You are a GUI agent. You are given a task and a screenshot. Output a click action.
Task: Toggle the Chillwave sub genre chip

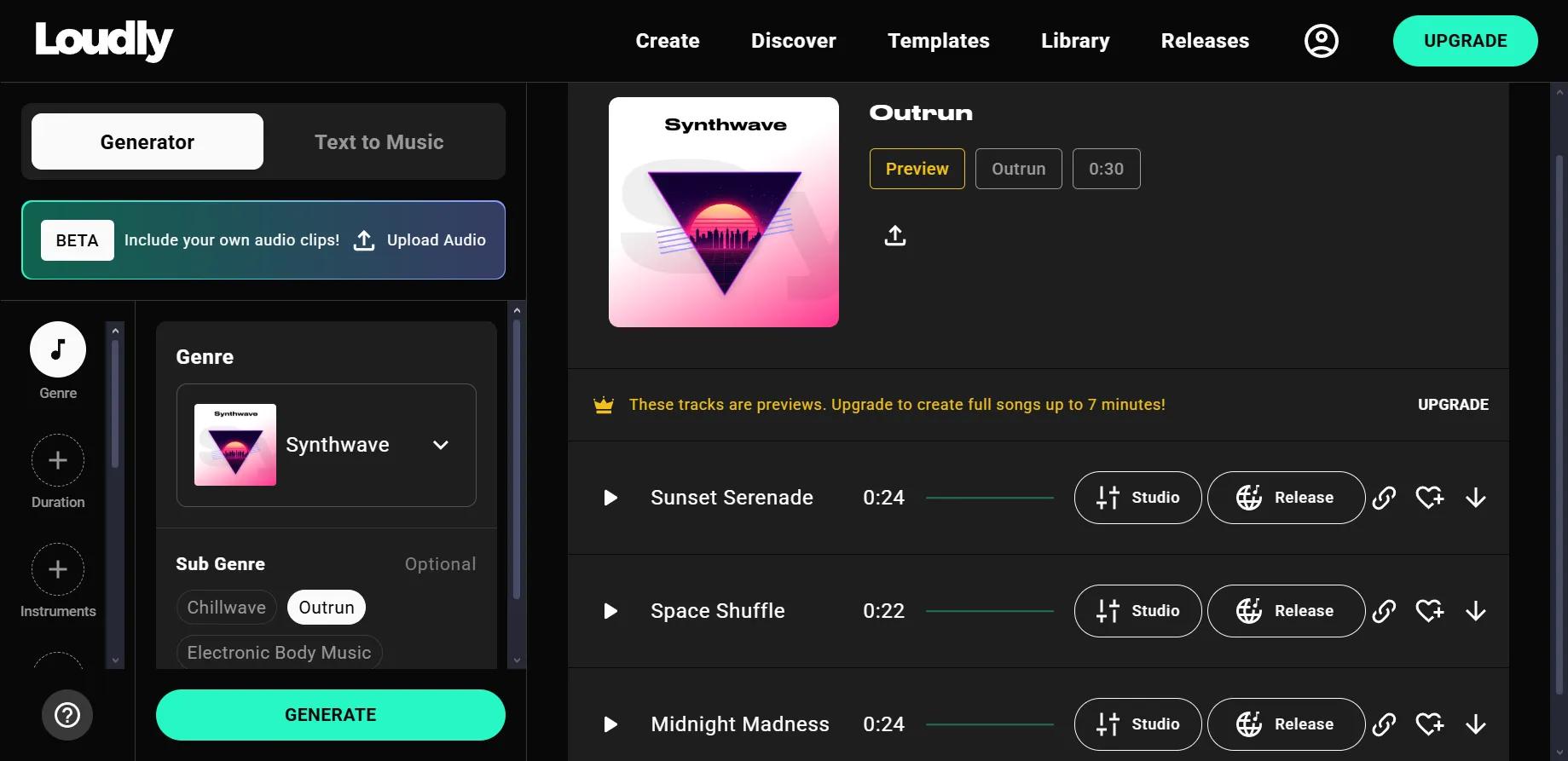point(227,608)
